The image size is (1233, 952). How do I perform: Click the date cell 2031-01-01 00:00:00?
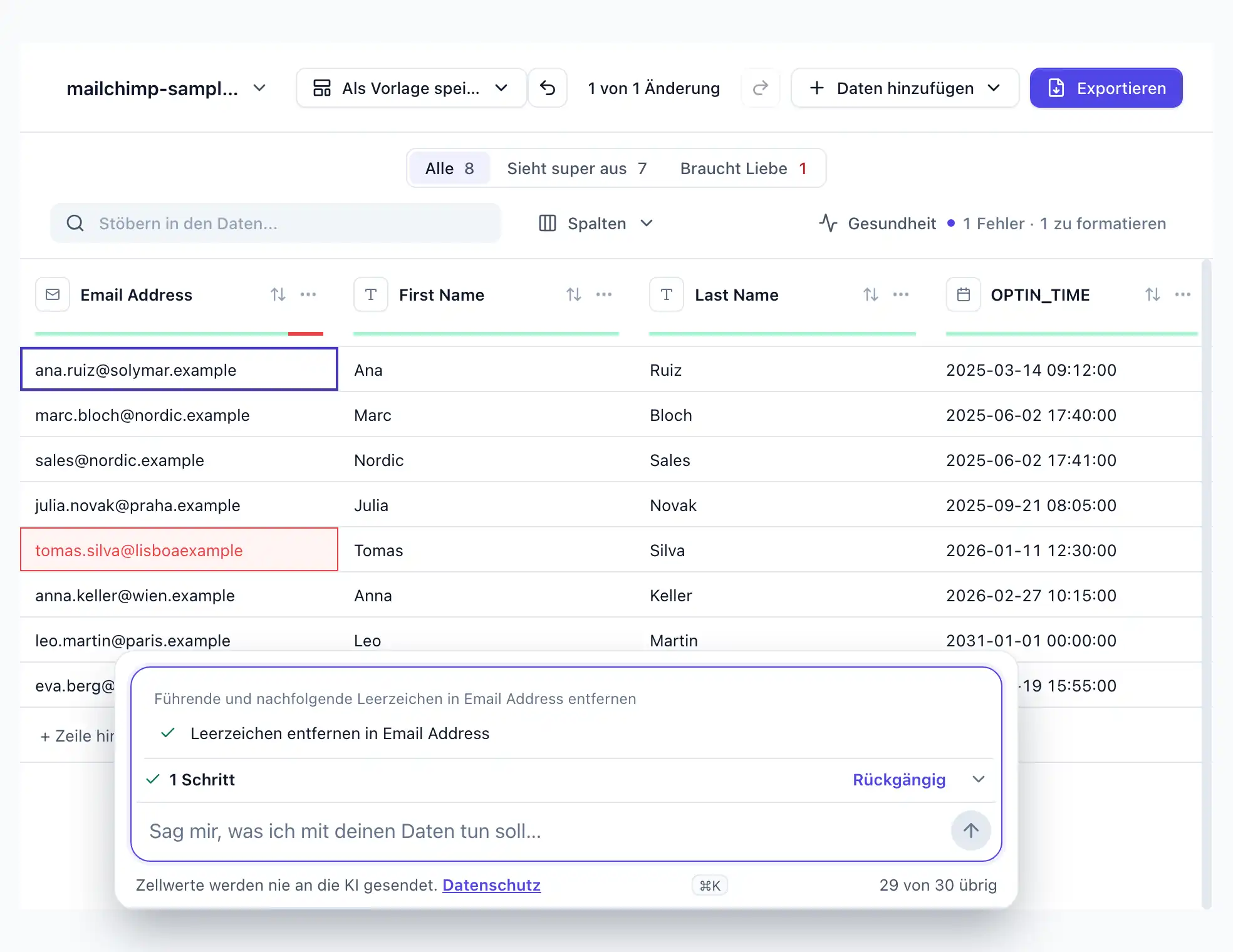click(x=1066, y=640)
